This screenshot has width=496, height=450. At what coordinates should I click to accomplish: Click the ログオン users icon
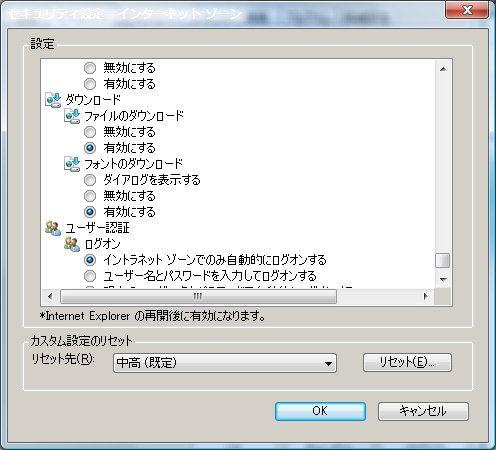(72, 244)
